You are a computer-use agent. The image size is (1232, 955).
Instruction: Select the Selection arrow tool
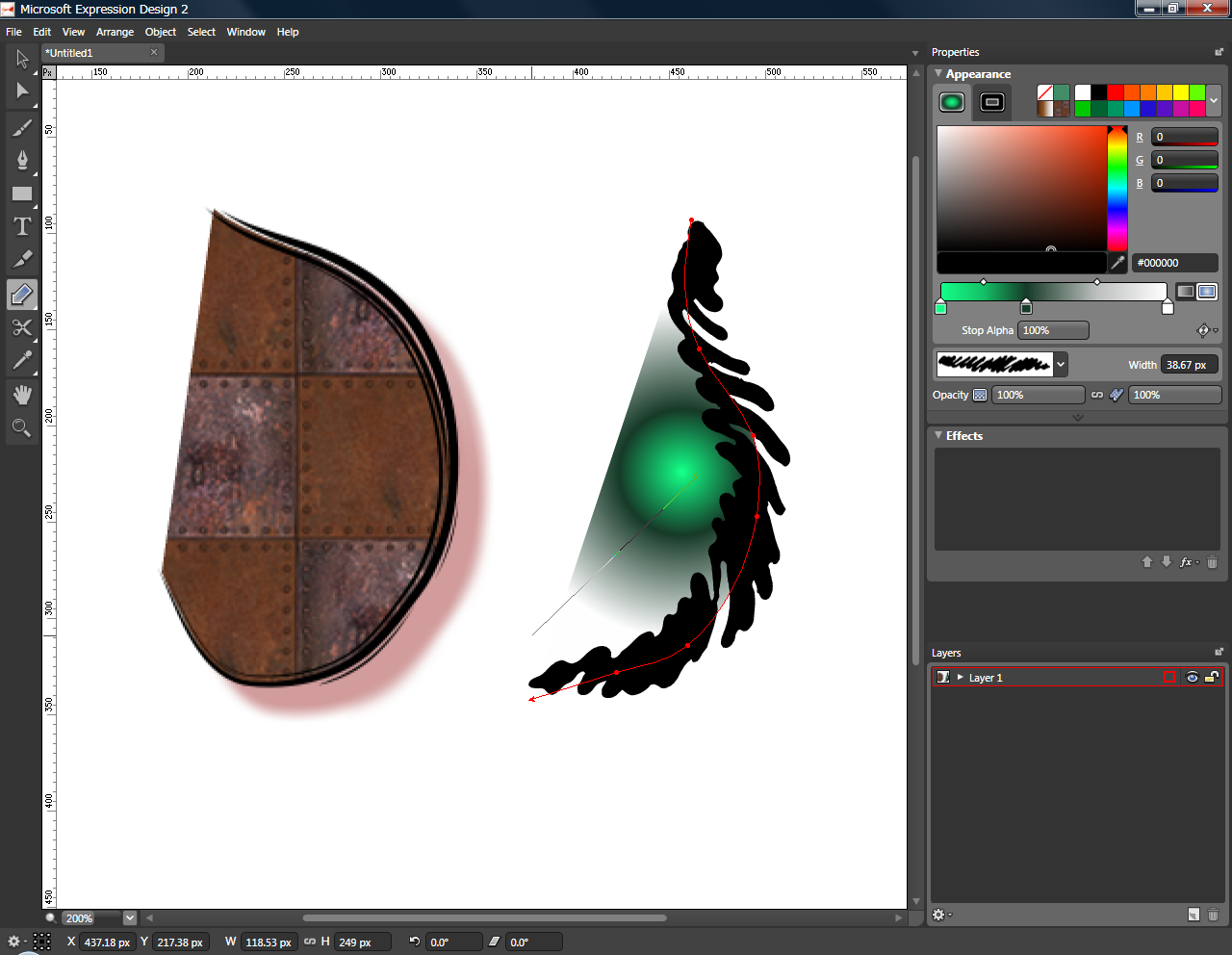[x=22, y=59]
